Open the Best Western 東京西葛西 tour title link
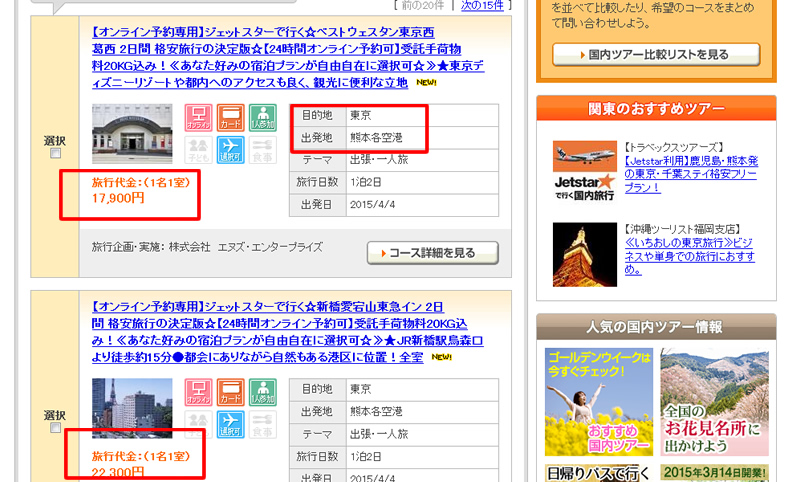790x482 pixels. point(288,57)
